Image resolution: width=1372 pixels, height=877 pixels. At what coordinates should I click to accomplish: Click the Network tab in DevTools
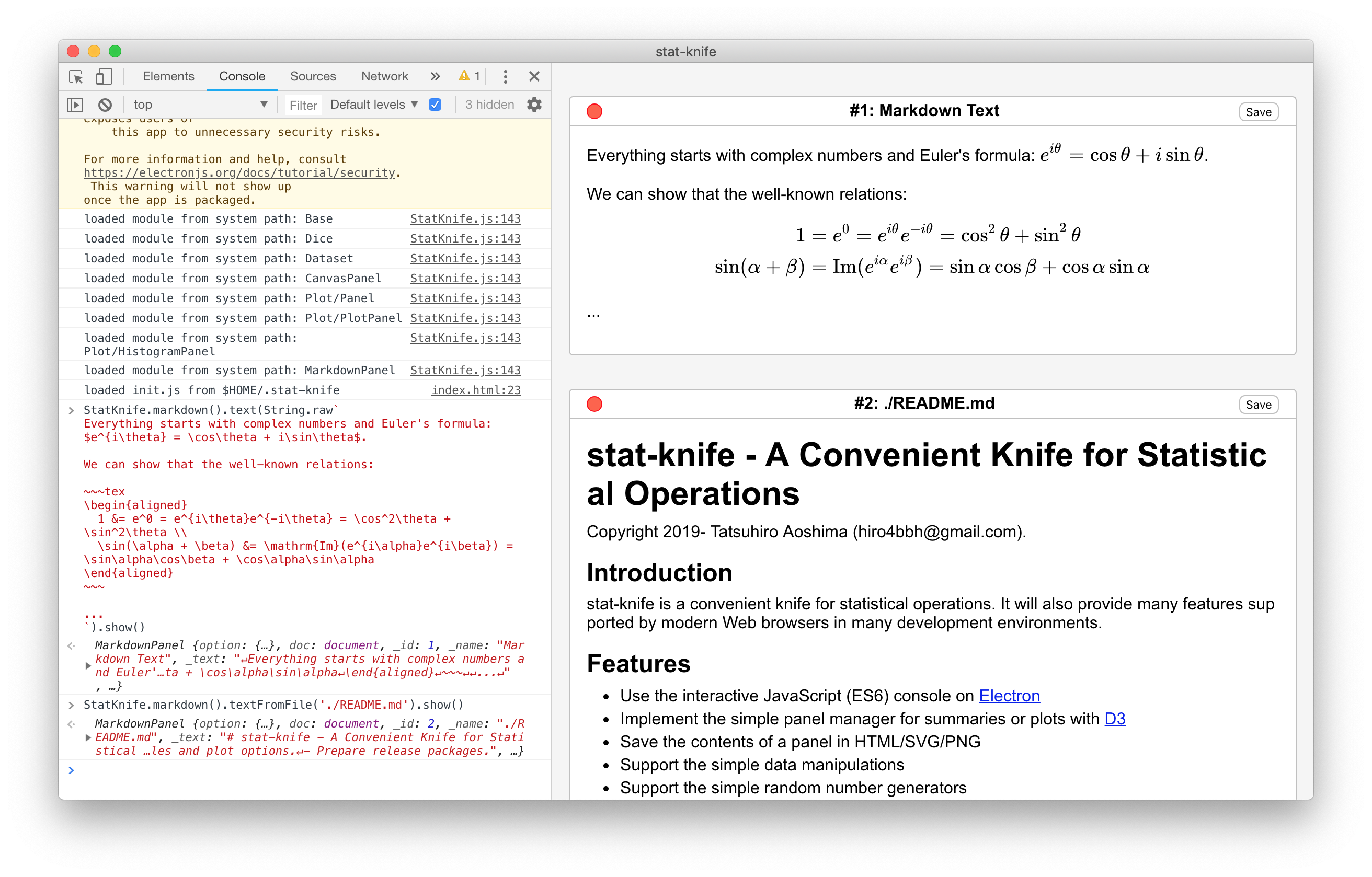tap(384, 76)
